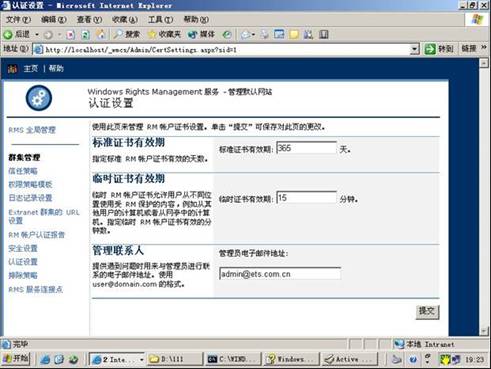
Task: Open the Search toolbar button
Action: coord(127,34)
